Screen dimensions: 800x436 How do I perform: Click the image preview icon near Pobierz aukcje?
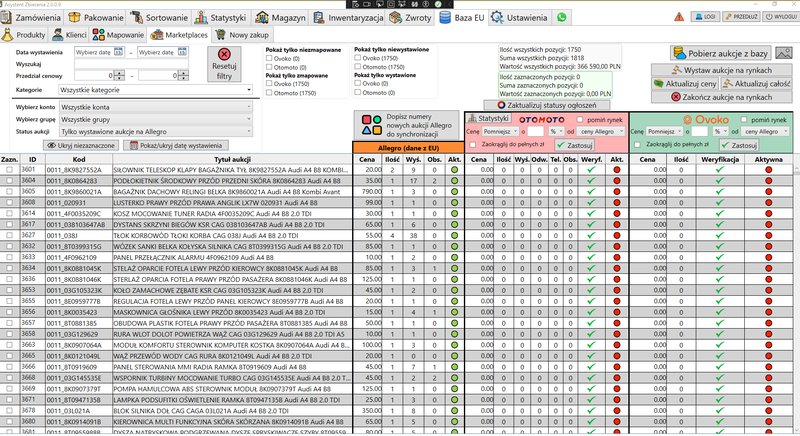(x=784, y=53)
